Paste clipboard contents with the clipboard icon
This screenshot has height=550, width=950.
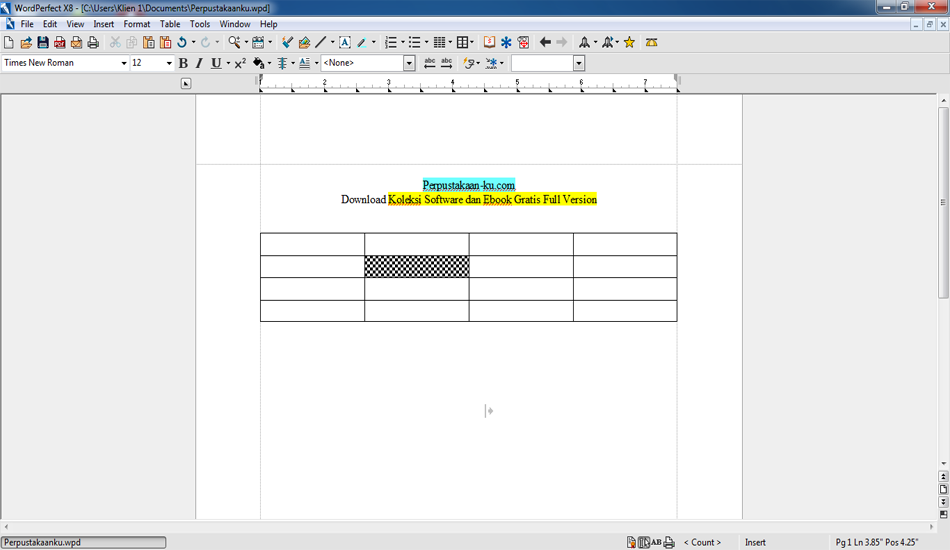[x=148, y=42]
